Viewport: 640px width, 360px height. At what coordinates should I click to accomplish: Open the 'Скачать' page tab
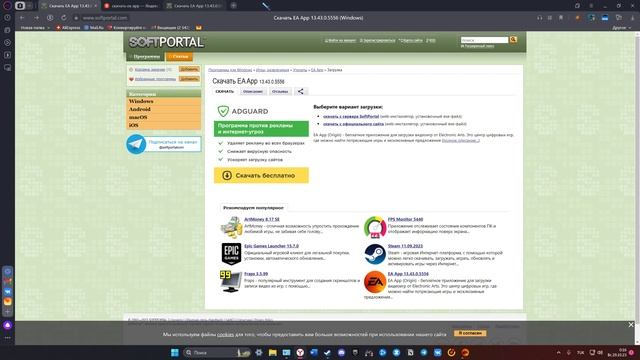tap(224, 91)
